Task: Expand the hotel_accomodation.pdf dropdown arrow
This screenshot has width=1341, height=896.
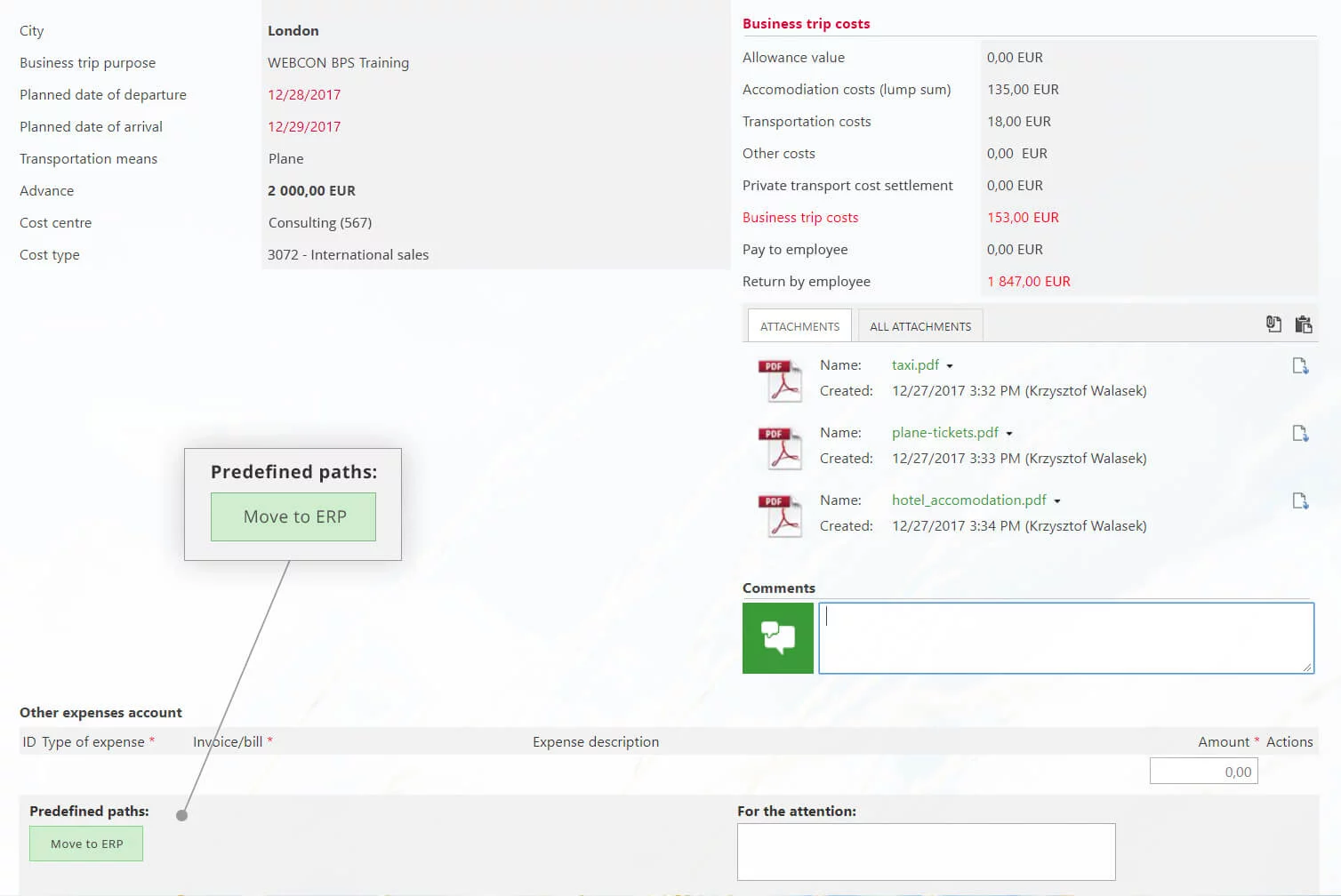Action: point(1057,501)
